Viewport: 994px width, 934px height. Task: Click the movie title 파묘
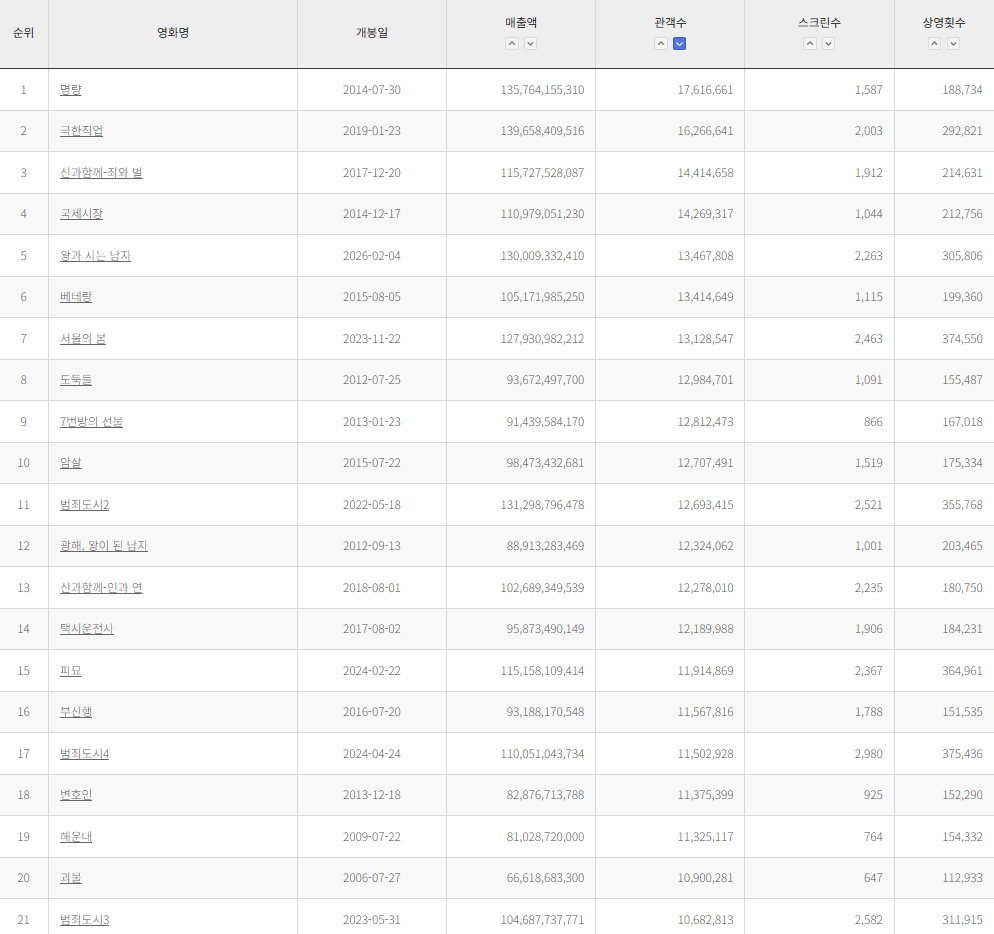tap(70, 671)
